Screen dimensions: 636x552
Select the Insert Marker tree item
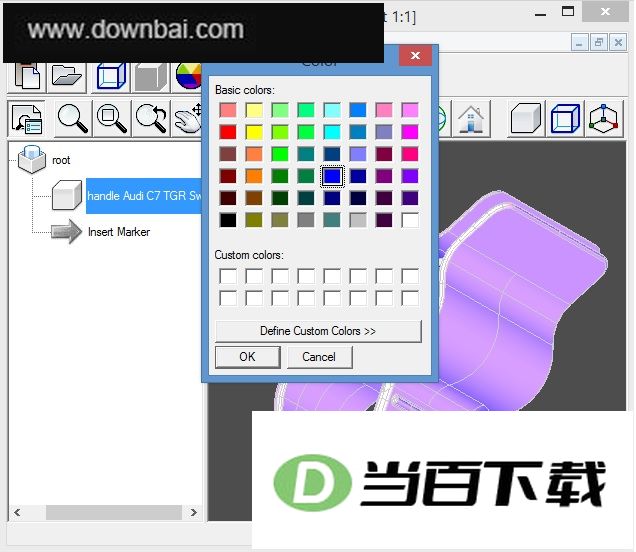click(119, 232)
